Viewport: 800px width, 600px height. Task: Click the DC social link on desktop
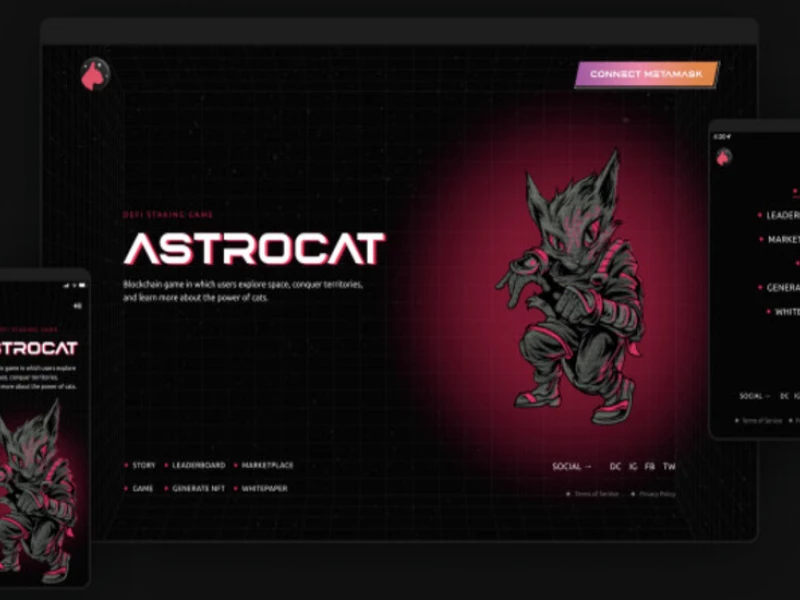(x=615, y=466)
